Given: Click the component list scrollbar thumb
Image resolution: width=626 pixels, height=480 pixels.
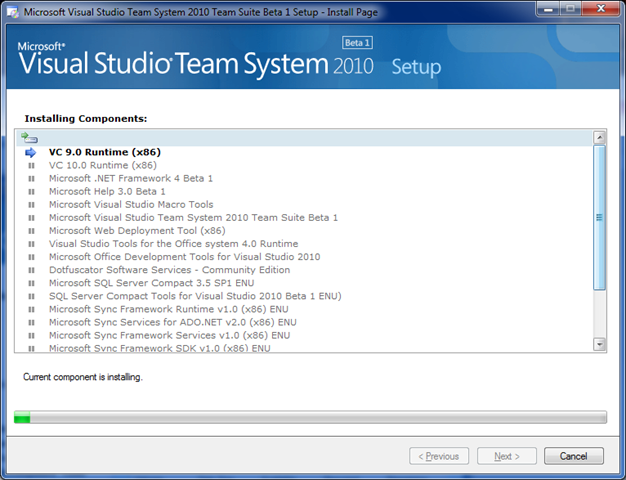Looking at the screenshot, I should pos(599,218).
